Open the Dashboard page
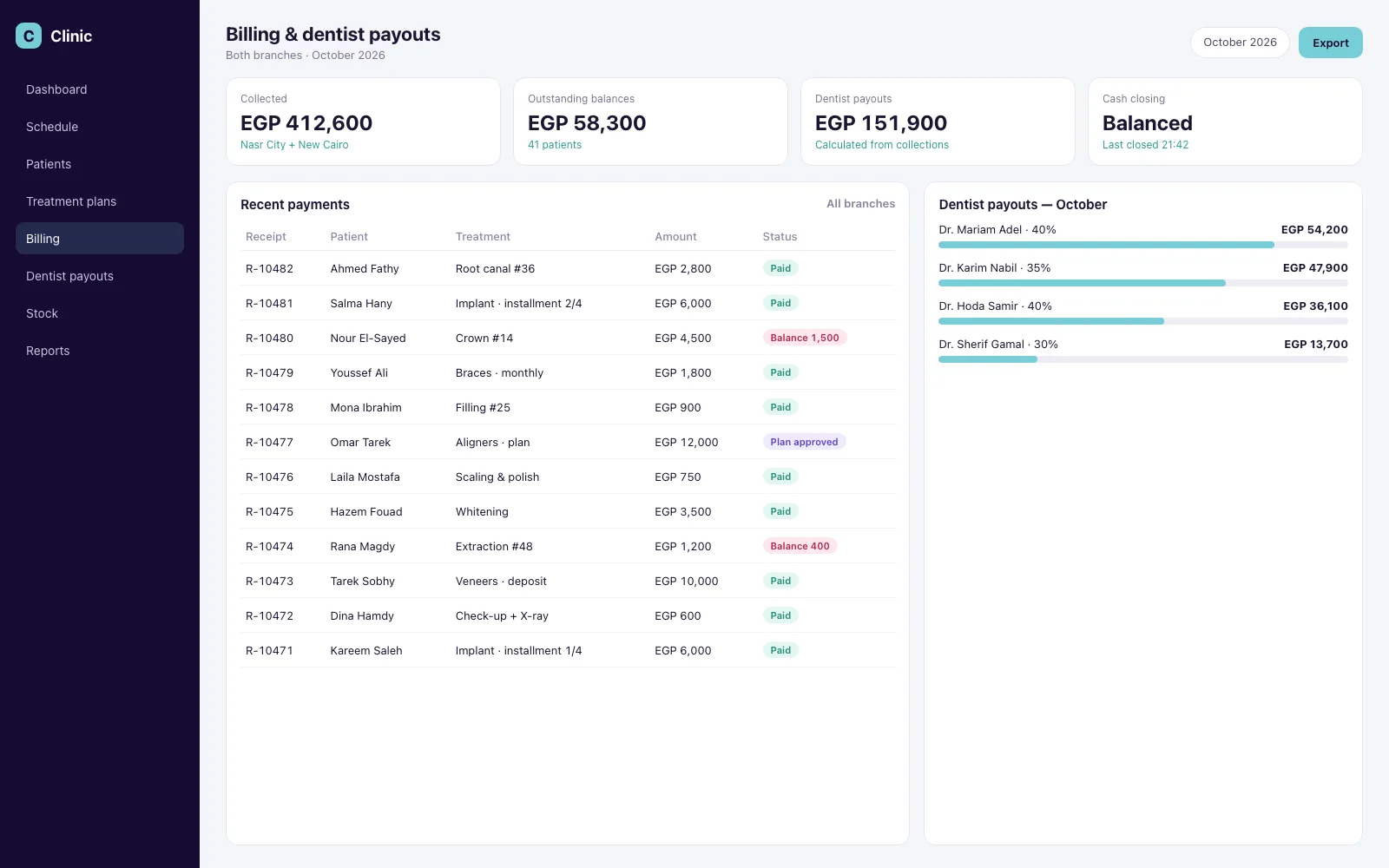Viewport: 1389px width, 868px height. click(100, 89)
